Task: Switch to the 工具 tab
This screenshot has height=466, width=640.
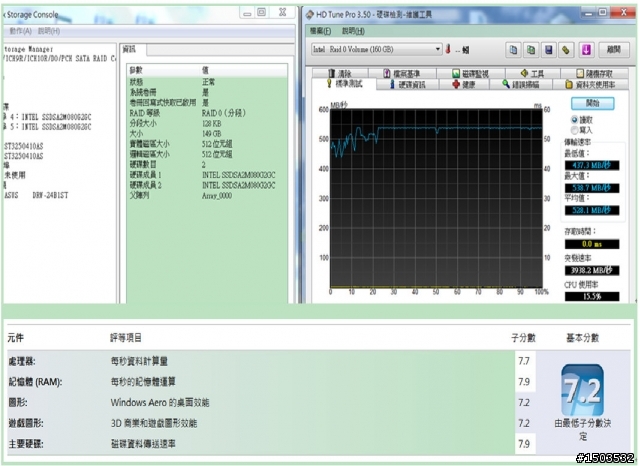Action: click(532, 73)
